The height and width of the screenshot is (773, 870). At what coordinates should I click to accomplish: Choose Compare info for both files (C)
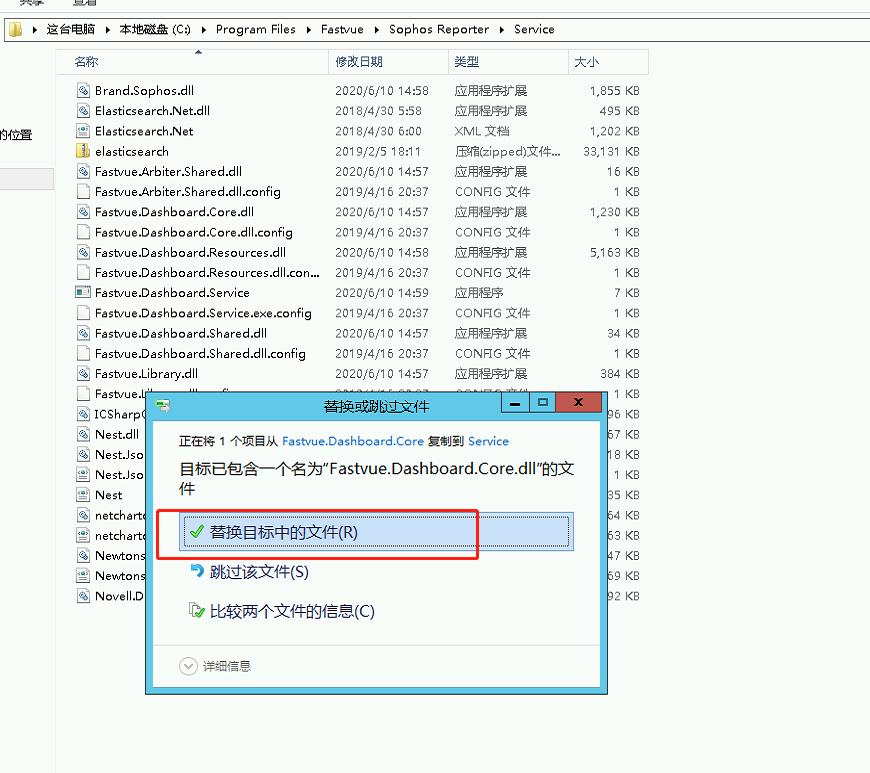coord(292,612)
